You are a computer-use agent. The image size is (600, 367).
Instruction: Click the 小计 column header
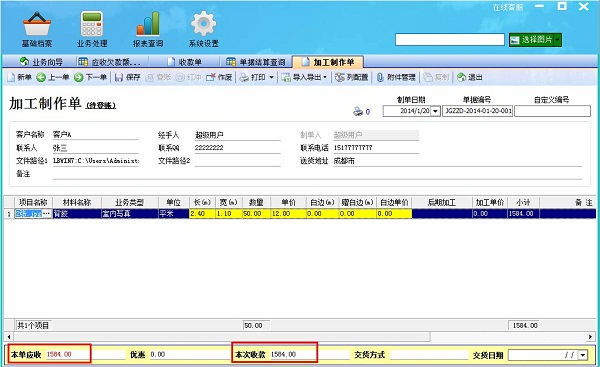523,202
